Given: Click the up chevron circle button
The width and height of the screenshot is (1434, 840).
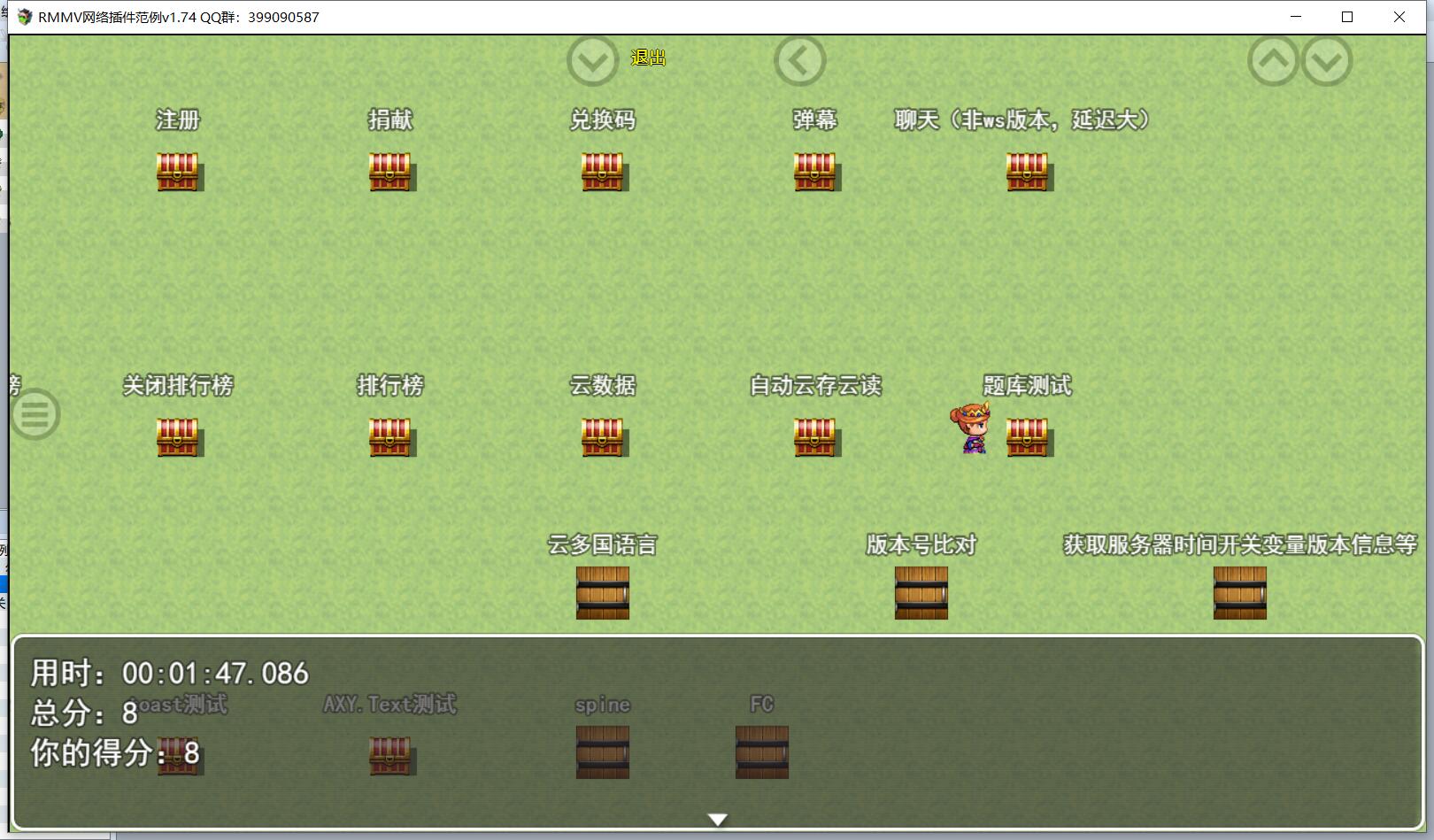Looking at the screenshot, I should [1273, 60].
